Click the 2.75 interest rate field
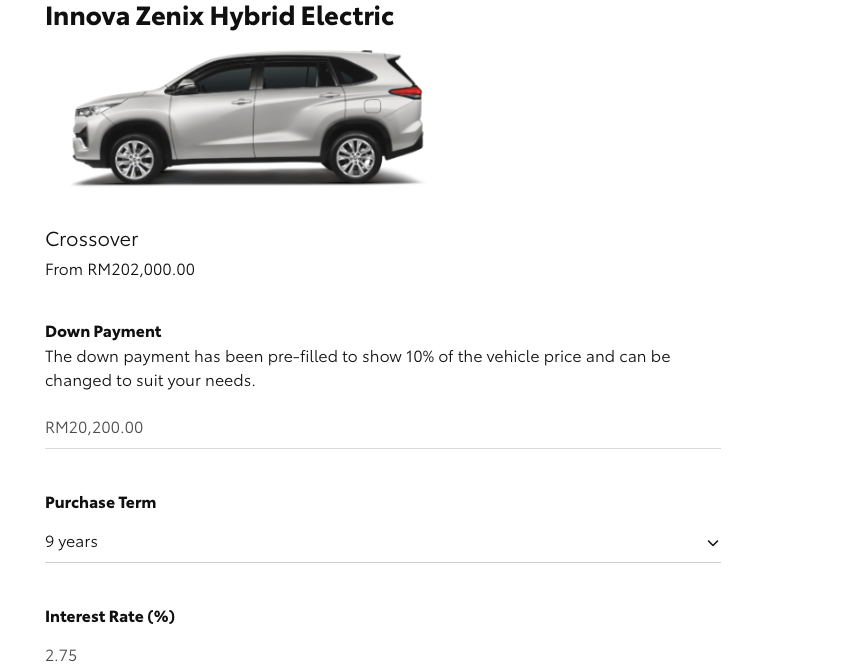 [x=383, y=655]
